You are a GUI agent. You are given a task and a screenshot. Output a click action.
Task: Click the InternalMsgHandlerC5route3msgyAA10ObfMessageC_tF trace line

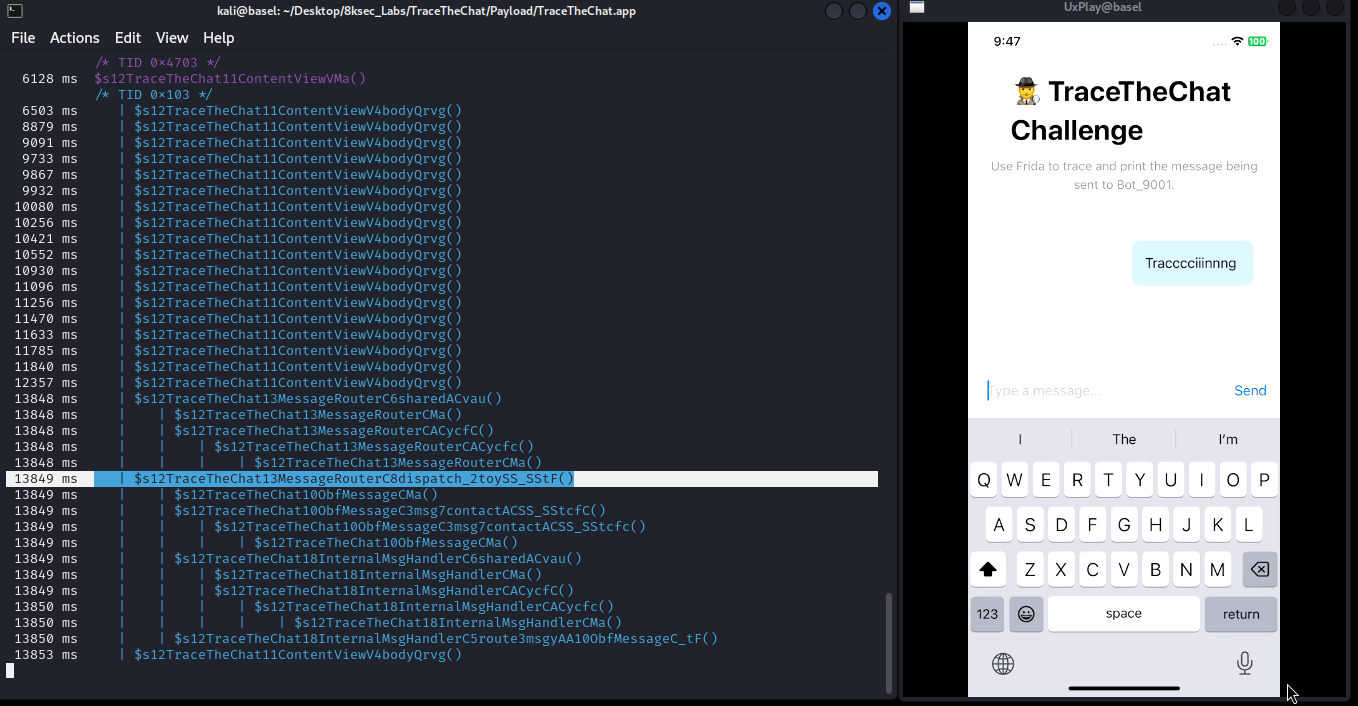click(446, 638)
